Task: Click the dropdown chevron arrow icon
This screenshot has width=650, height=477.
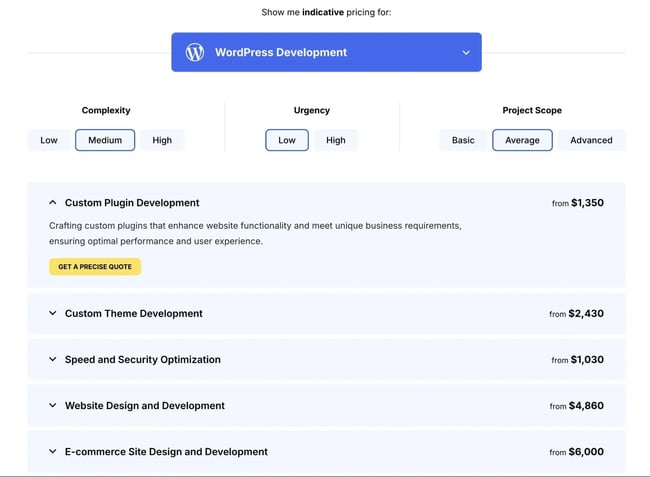Action: pos(465,53)
